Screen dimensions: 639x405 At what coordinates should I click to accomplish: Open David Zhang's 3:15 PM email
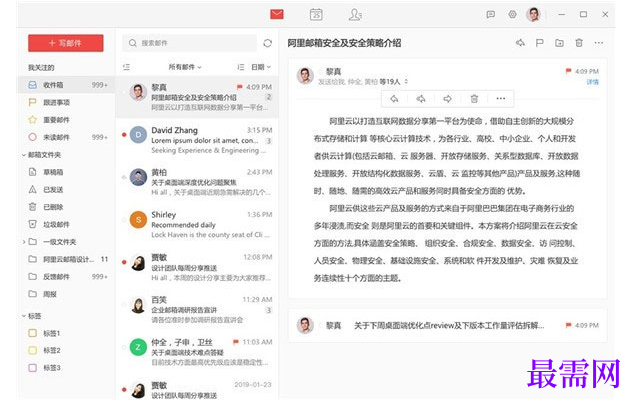(197, 140)
